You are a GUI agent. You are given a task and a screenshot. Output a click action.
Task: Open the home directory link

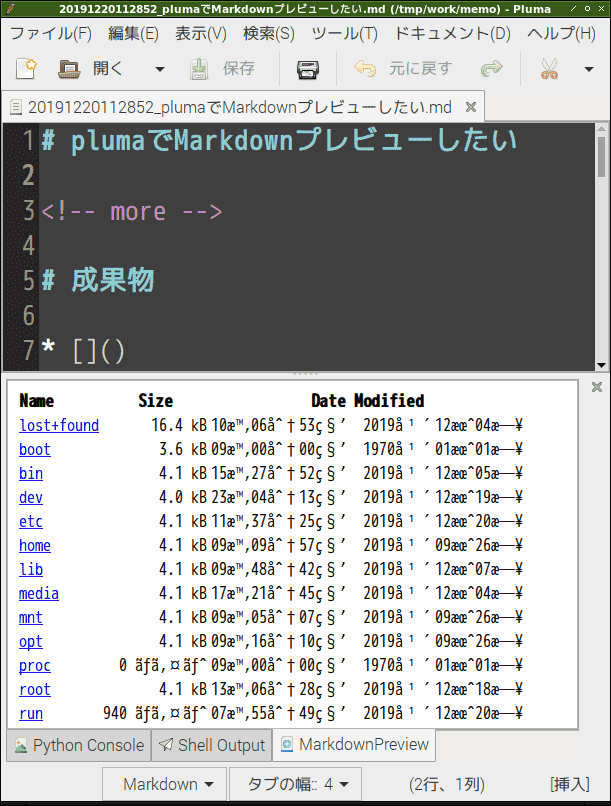(35, 545)
